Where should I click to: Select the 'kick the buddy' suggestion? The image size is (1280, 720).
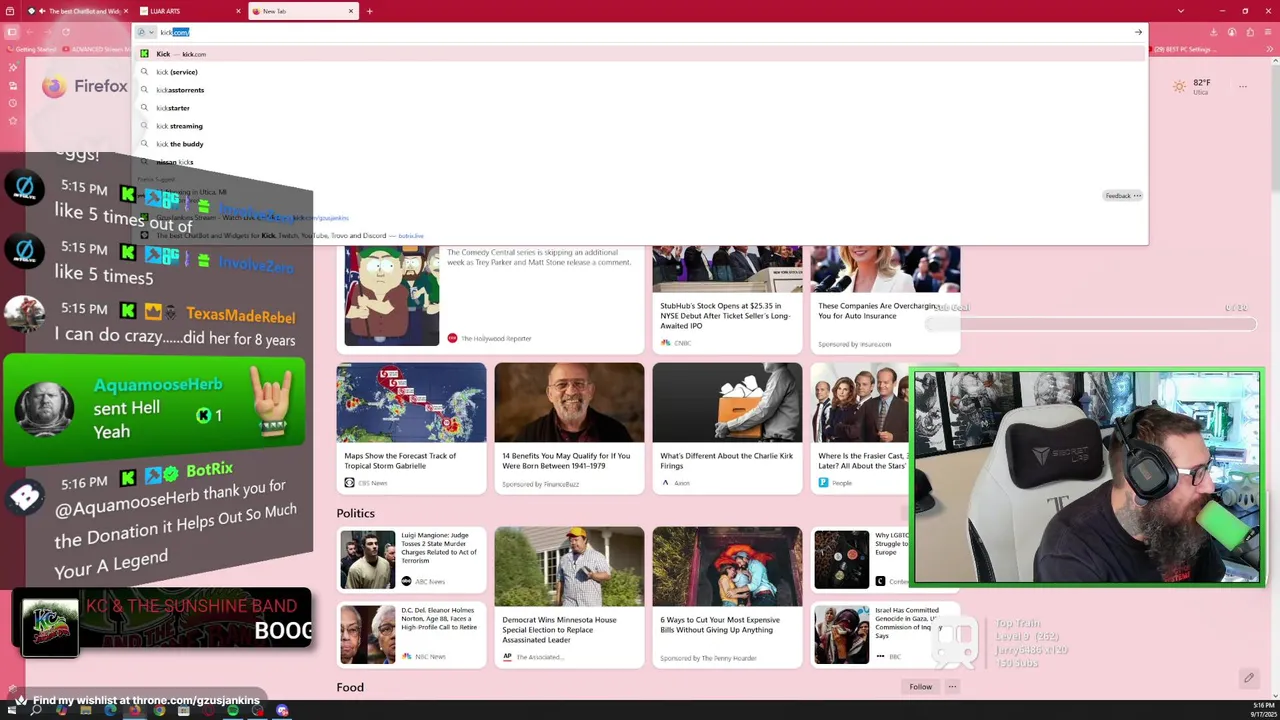(x=640, y=144)
